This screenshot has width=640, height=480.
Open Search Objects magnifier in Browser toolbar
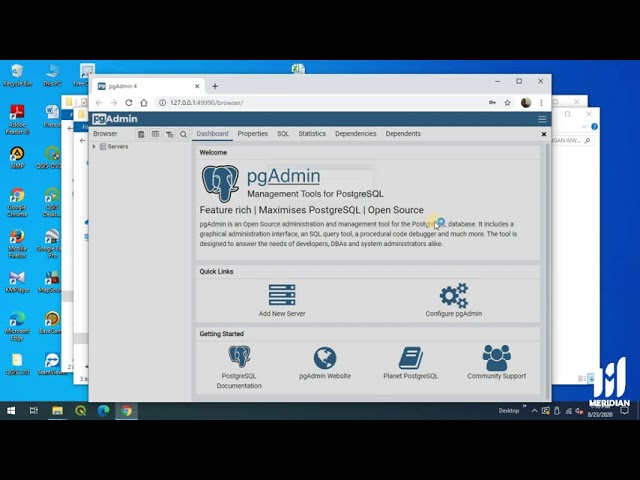(183, 134)
